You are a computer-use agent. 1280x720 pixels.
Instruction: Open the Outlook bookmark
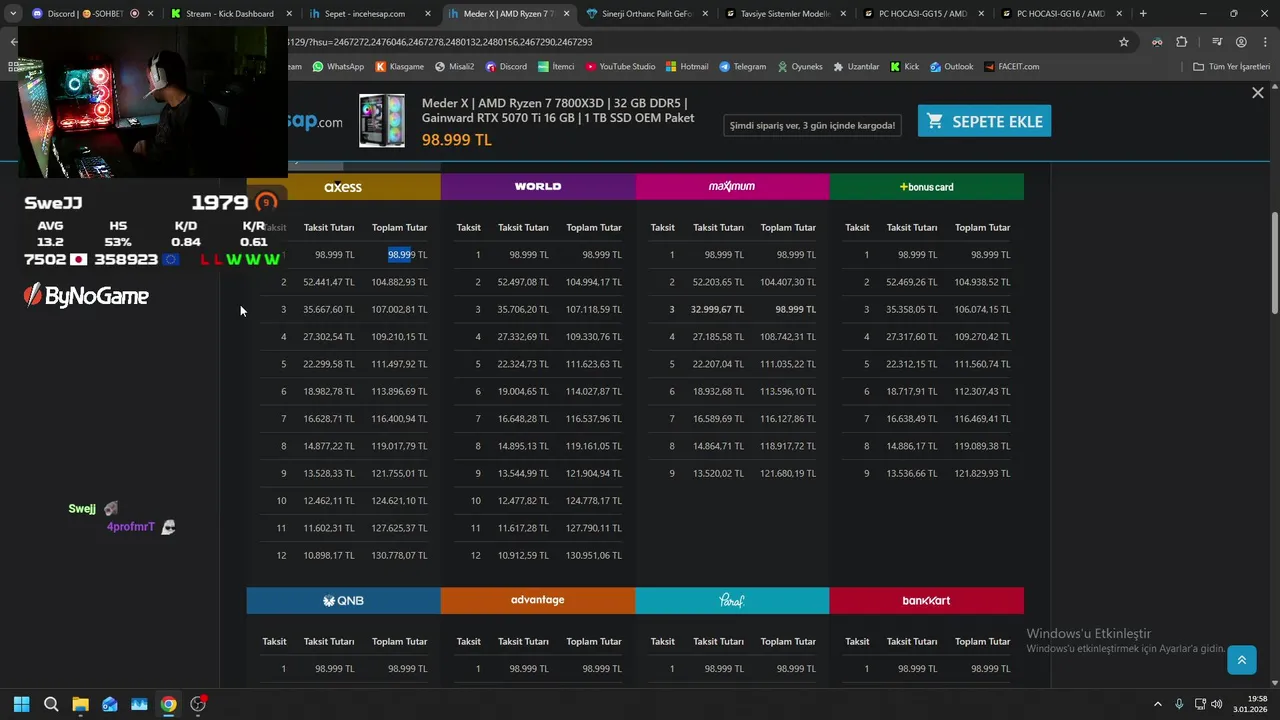tap(951, 66)
